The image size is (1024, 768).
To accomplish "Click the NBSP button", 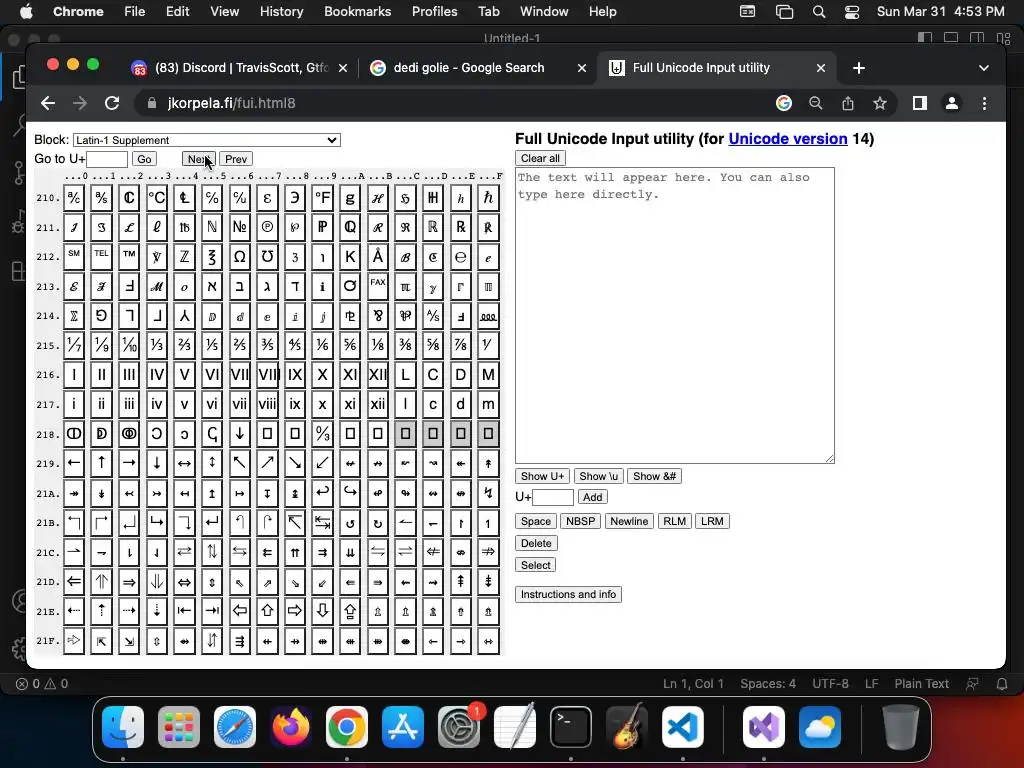I will [581, 521].
